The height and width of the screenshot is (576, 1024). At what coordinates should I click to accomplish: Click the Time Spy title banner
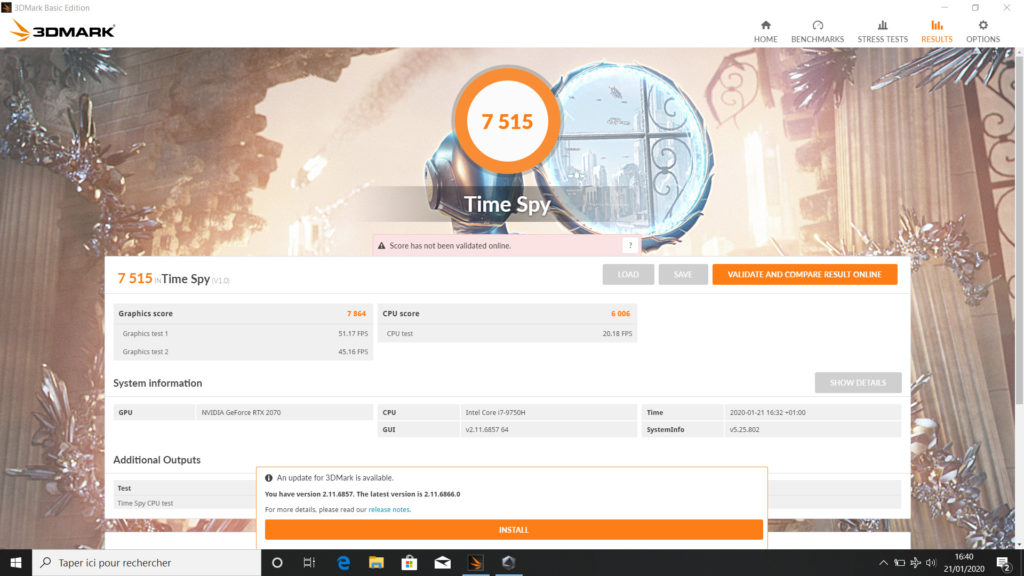click(x=507, y=204)
